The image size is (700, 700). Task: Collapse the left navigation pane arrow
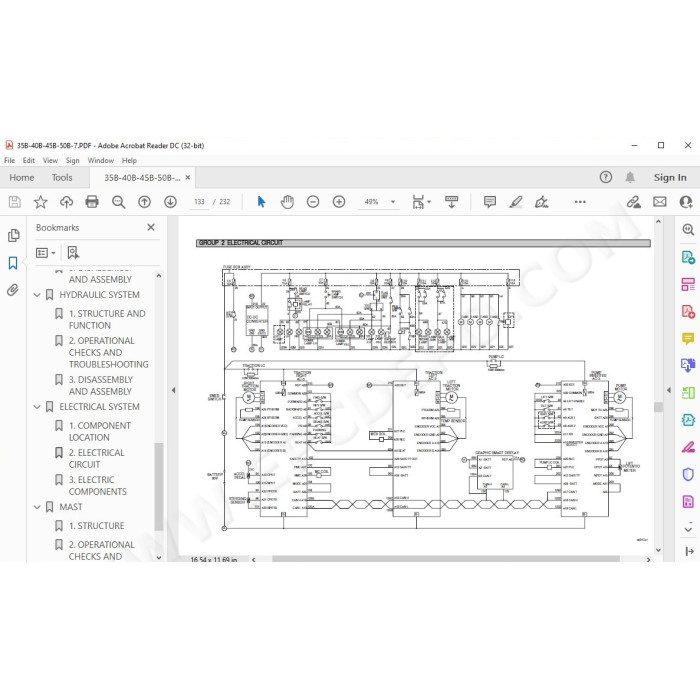click(x=173, y=390)
